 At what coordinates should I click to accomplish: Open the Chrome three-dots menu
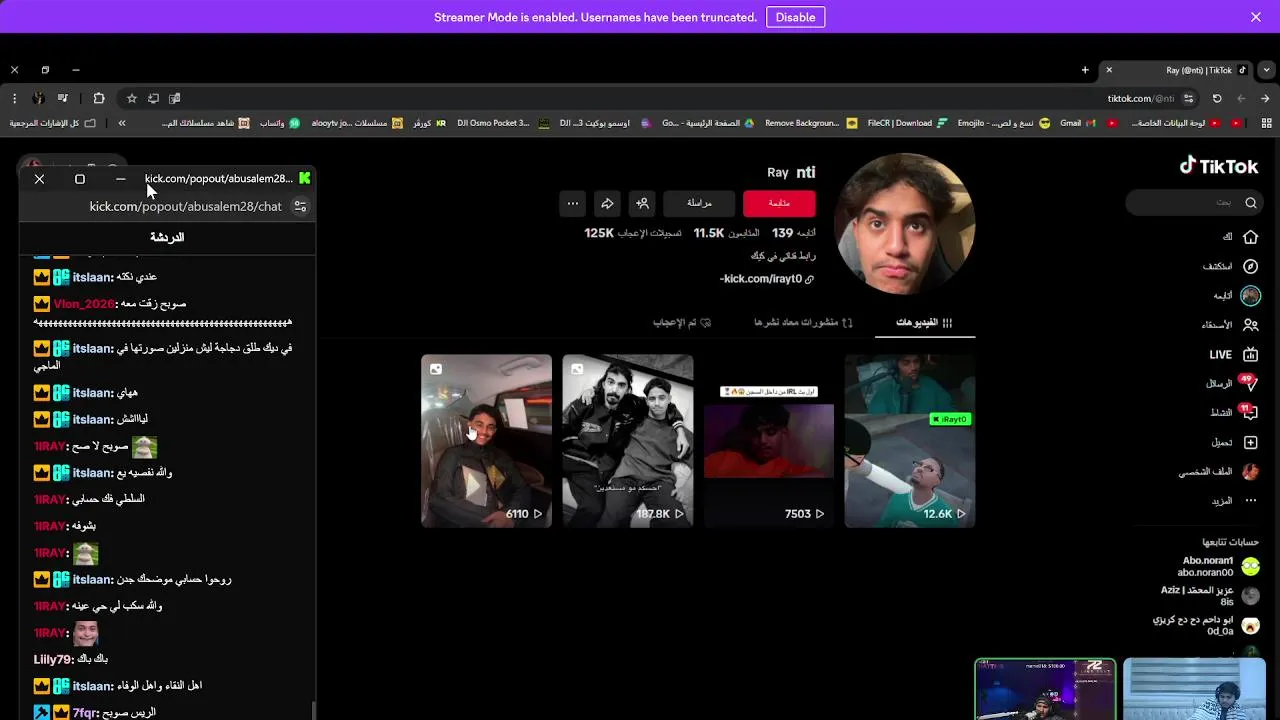[14, 98]
